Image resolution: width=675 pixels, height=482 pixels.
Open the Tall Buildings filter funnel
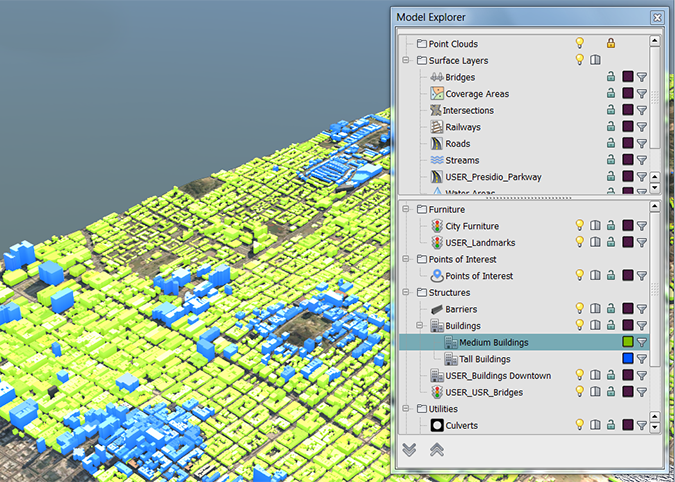[x=642, y=359]
